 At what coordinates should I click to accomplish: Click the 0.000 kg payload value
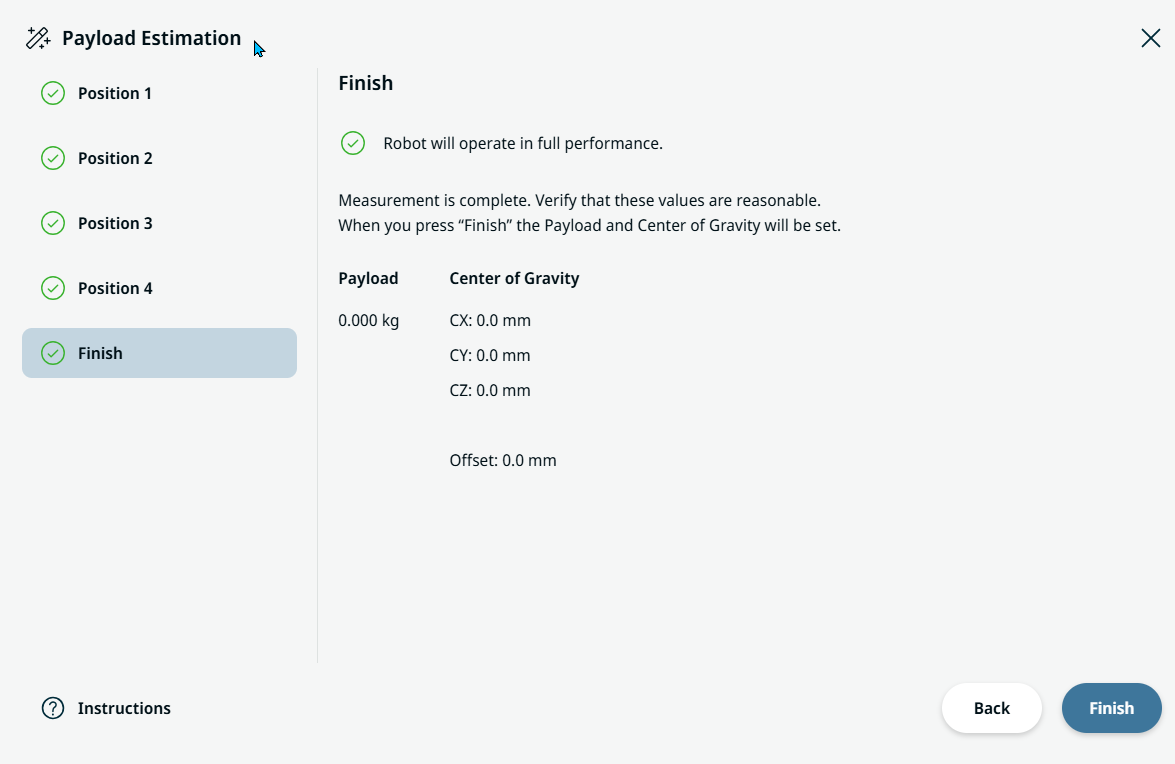point(369,321)
